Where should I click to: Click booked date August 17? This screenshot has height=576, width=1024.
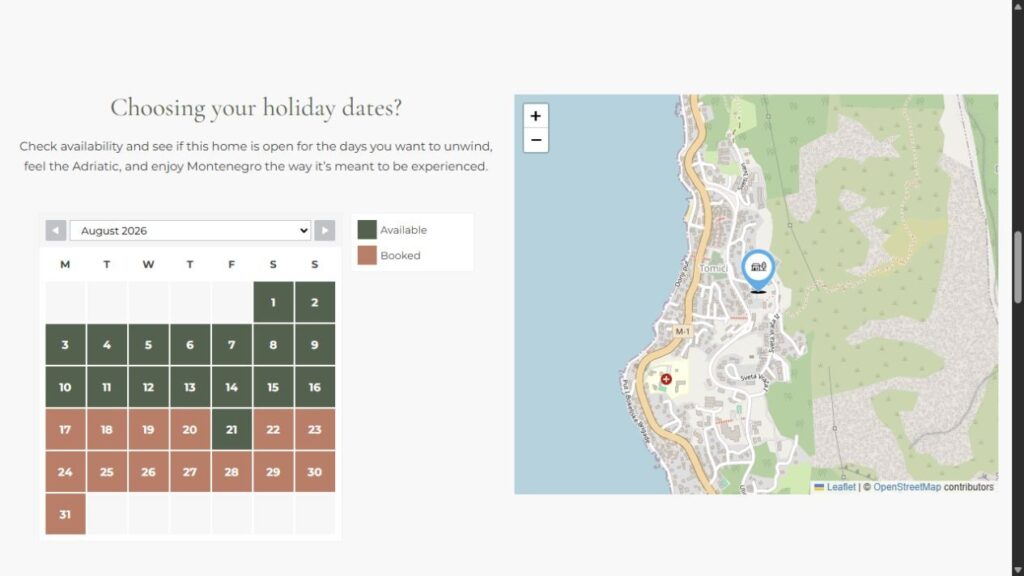(x=65, y=430)
